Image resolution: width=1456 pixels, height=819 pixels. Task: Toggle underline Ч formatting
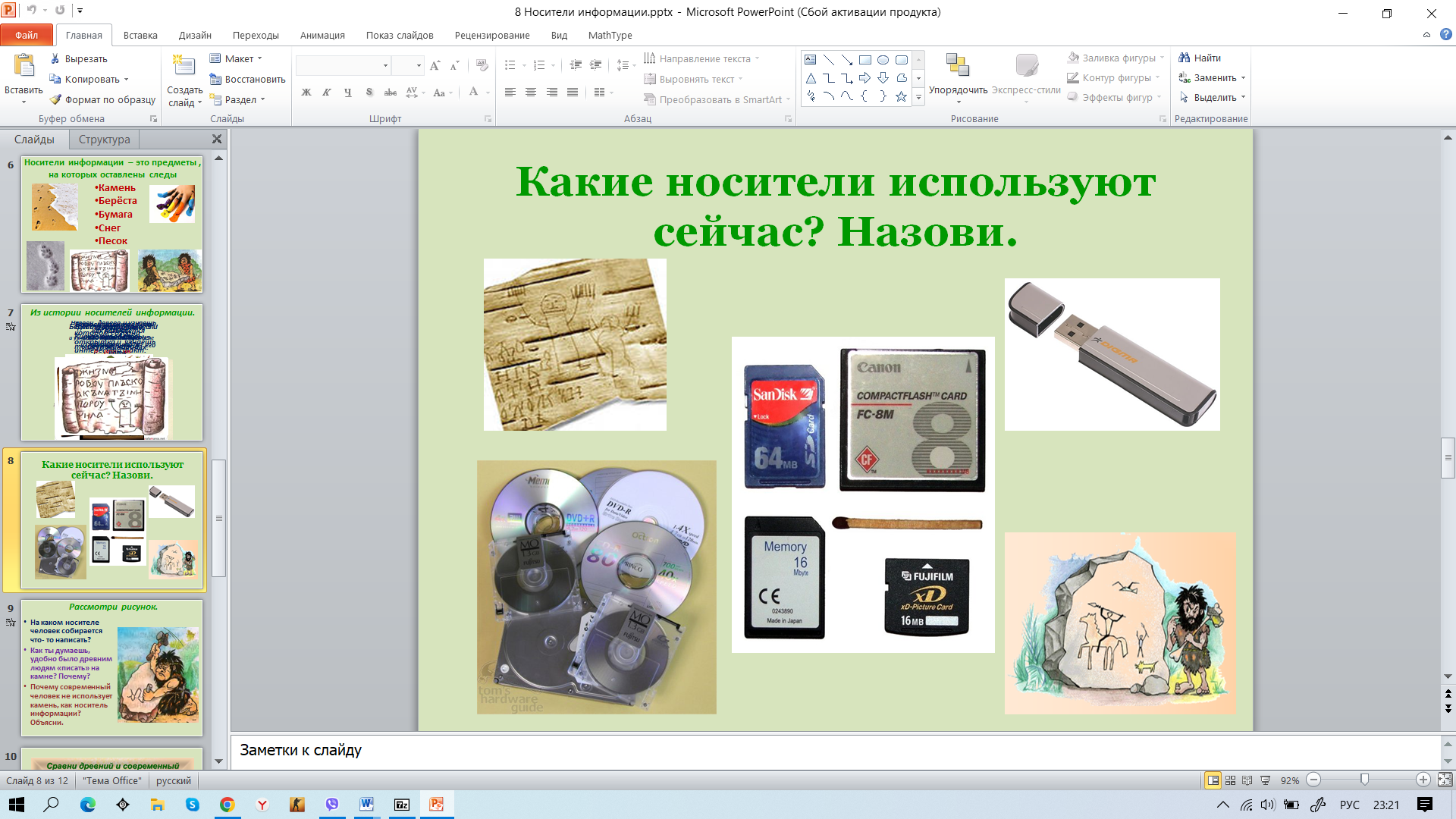click(x=348, y=93)
